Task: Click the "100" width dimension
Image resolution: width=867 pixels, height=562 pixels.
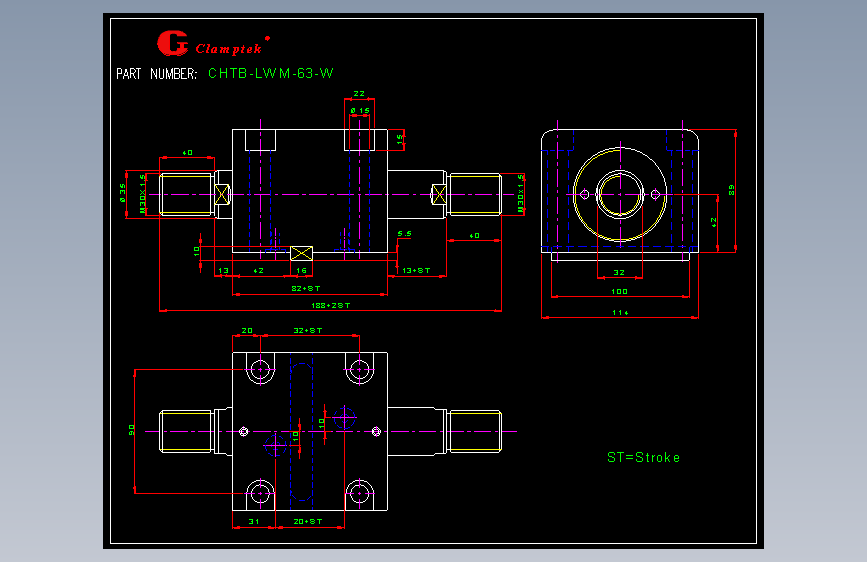Action: [x=619, y=292]
